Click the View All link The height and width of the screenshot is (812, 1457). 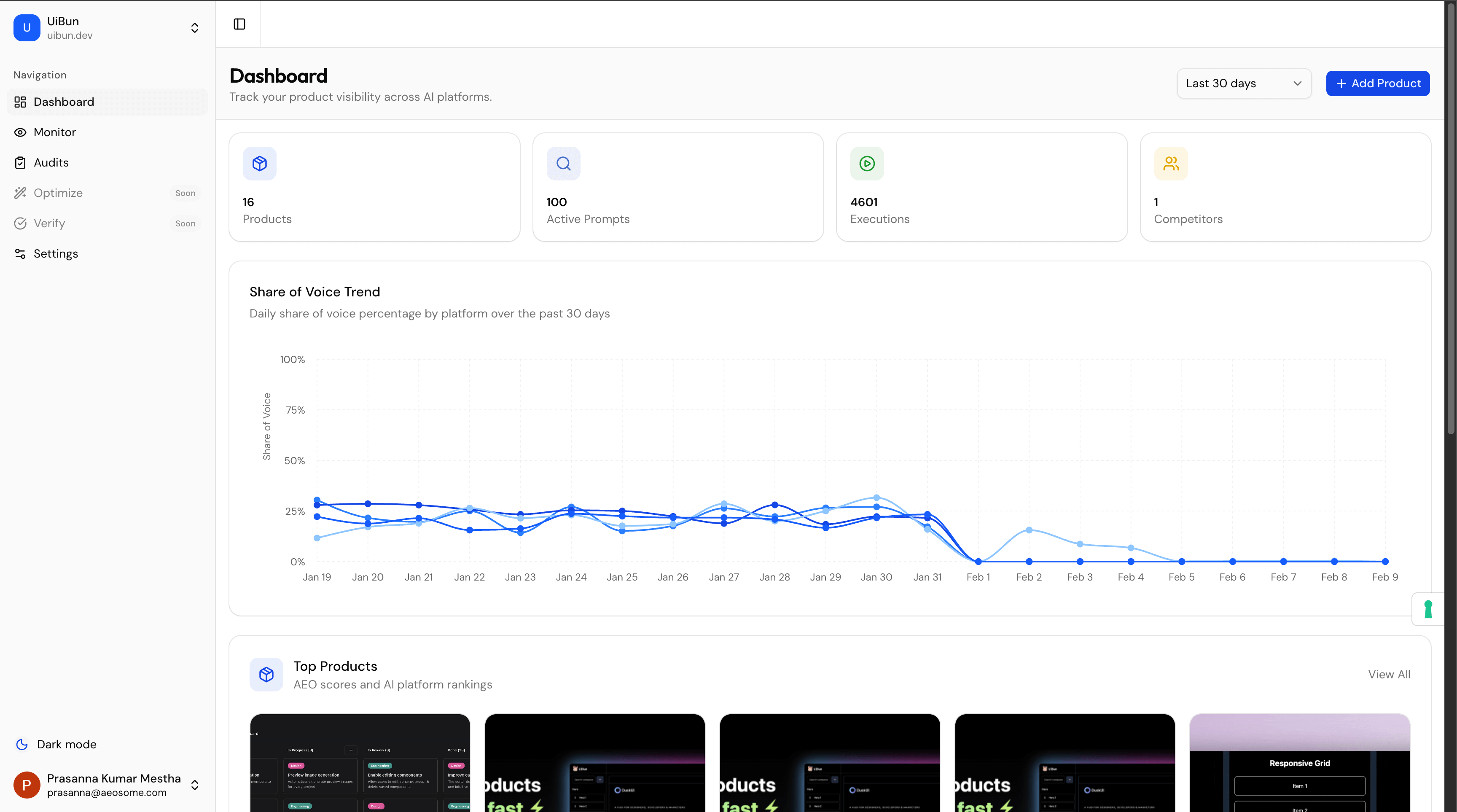coord(1389,674)
